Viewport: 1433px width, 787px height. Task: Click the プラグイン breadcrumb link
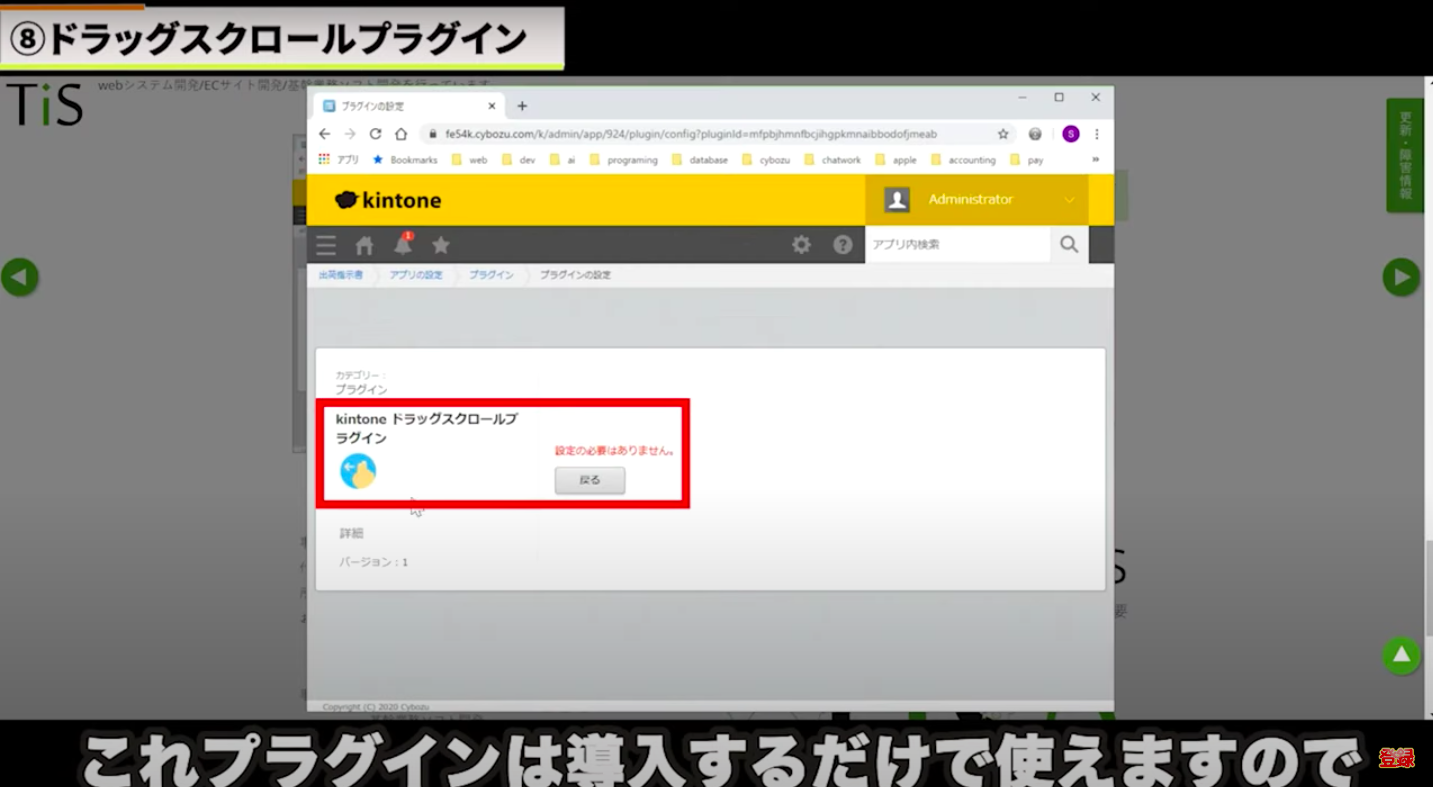coord(491,275)
